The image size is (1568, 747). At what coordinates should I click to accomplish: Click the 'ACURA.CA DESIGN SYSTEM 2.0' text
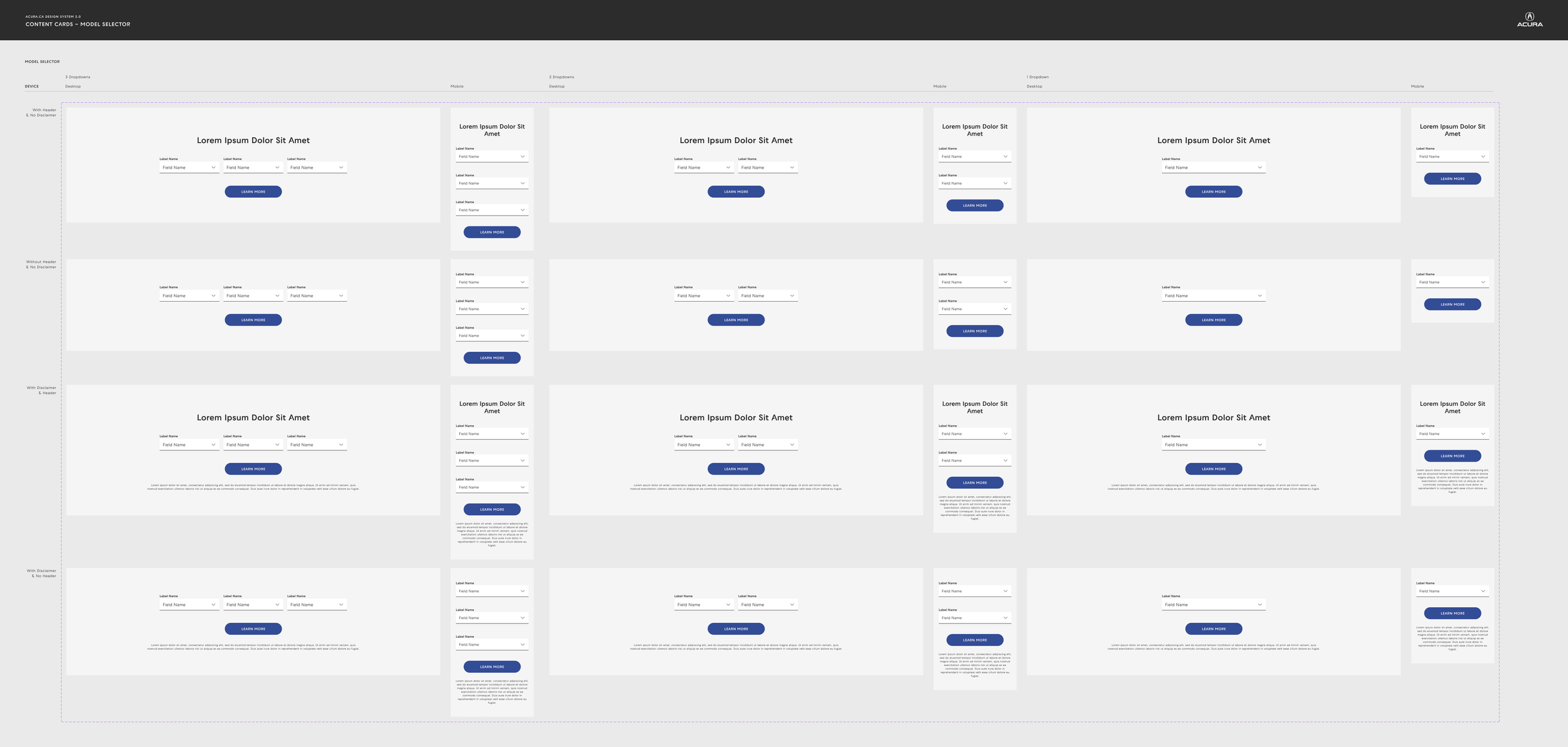click(53, 17)
